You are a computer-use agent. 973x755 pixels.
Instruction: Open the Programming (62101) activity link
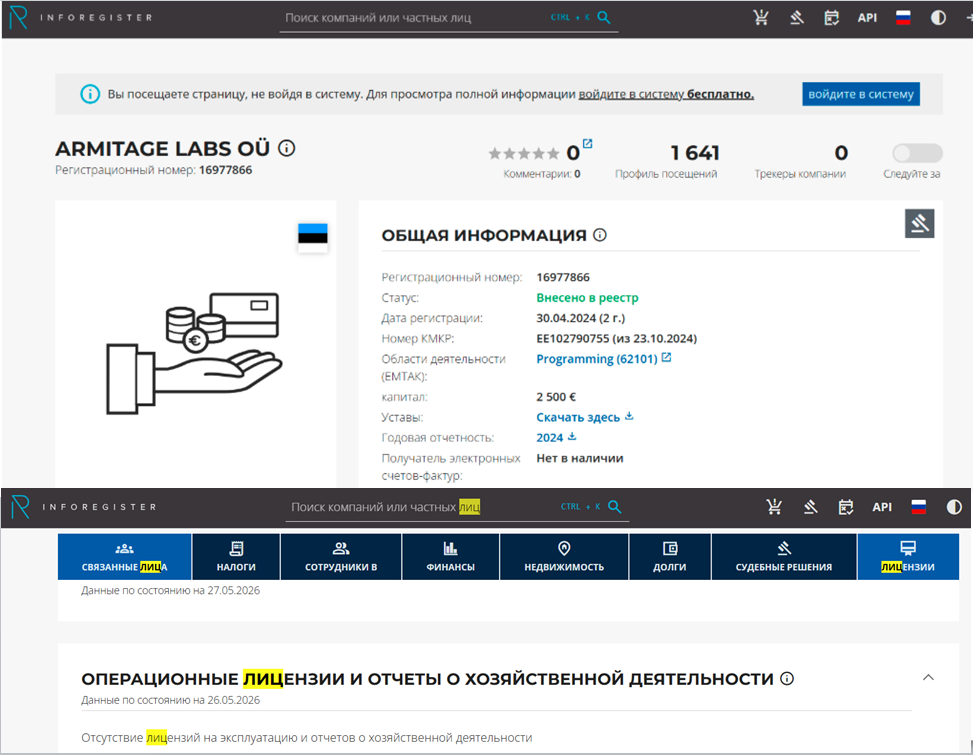(x=596, y=359)
